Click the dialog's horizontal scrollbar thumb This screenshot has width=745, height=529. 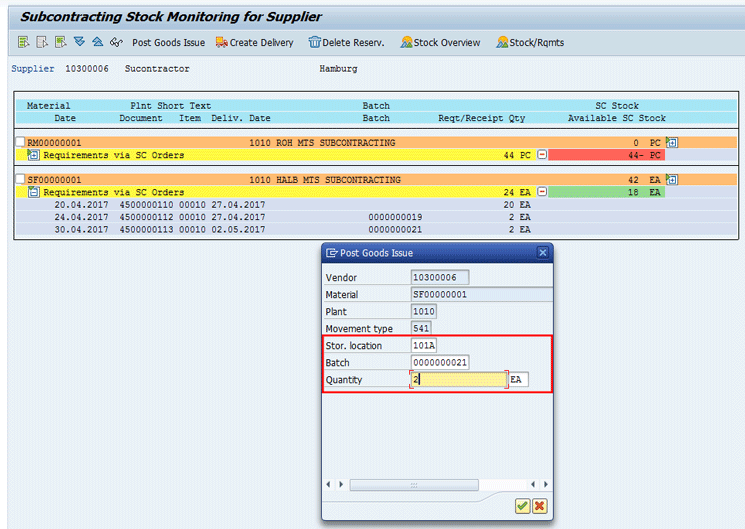[414, 485]
